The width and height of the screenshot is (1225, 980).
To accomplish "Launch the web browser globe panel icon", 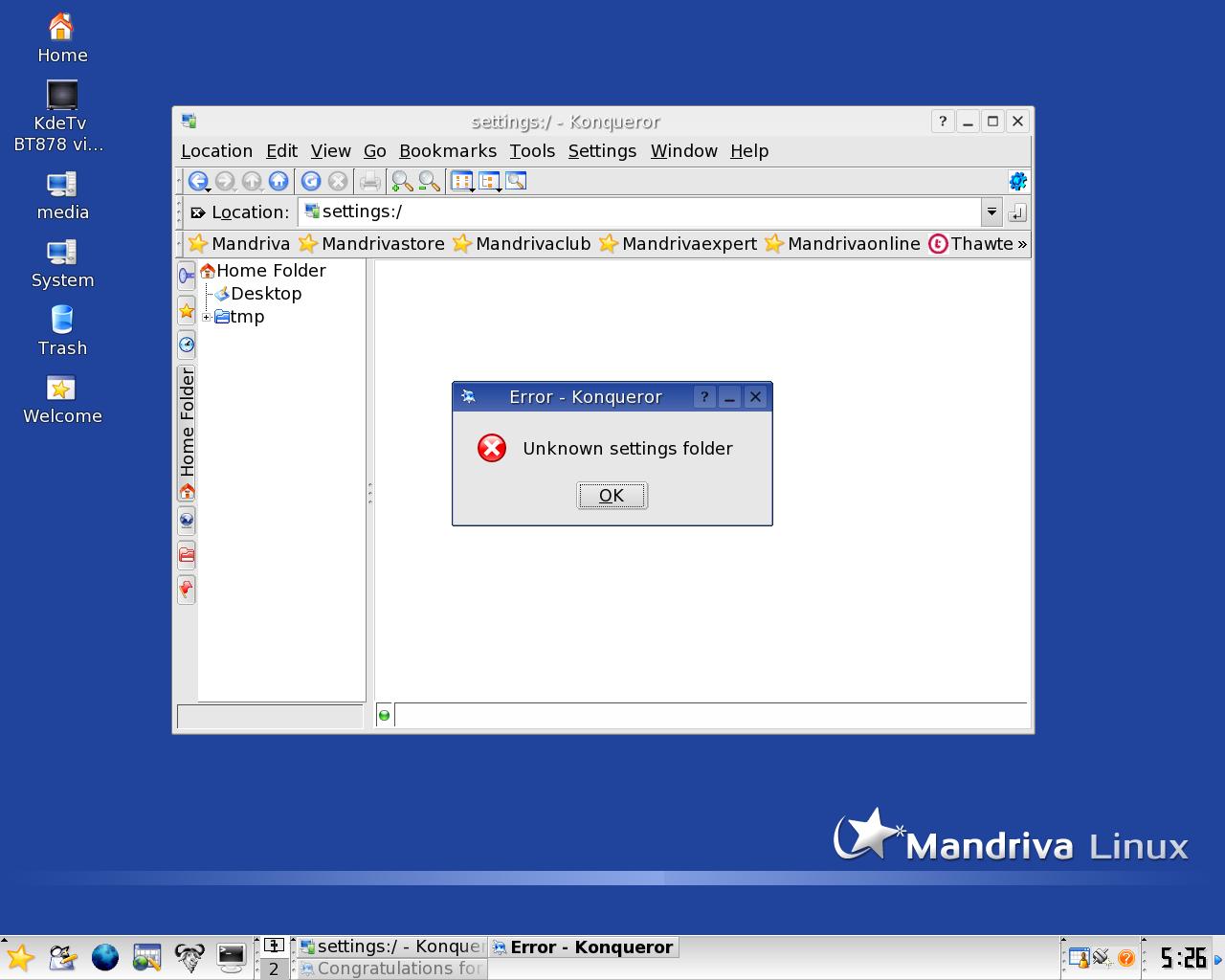I will (104, 957).
